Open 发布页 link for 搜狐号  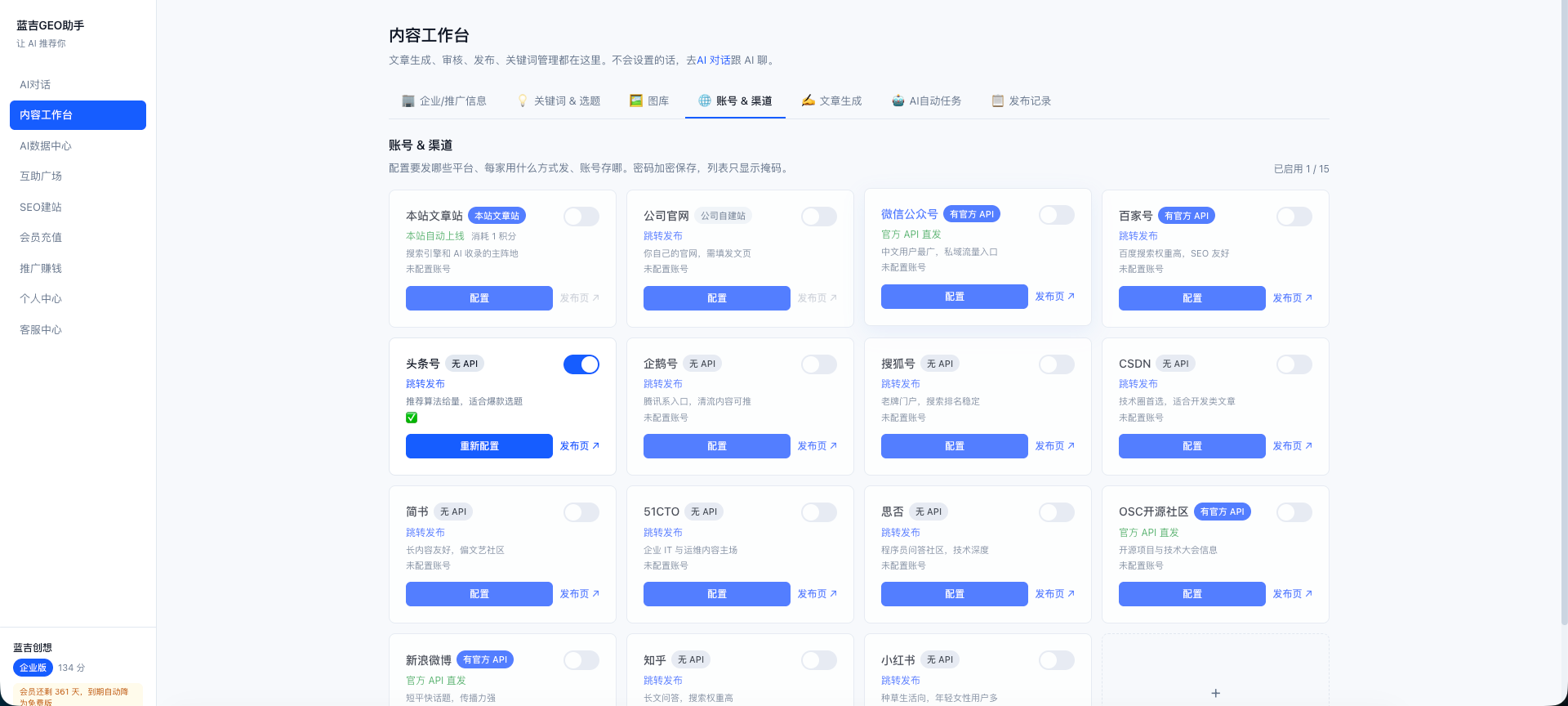coord(1055,446)
